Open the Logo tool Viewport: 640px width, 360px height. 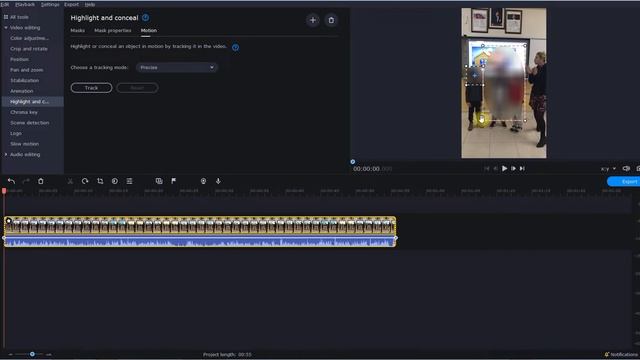[16, 133]
